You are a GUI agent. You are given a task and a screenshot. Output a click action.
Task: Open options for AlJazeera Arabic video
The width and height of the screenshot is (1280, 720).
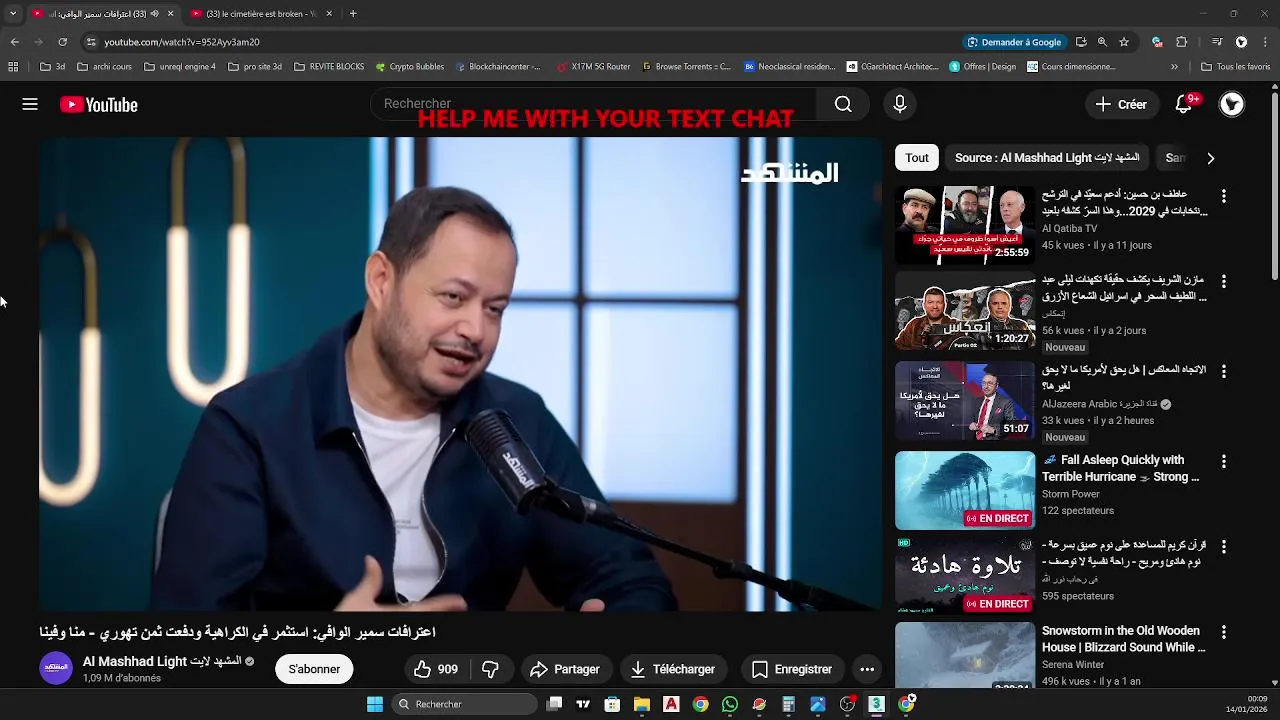click(1223, 371)
